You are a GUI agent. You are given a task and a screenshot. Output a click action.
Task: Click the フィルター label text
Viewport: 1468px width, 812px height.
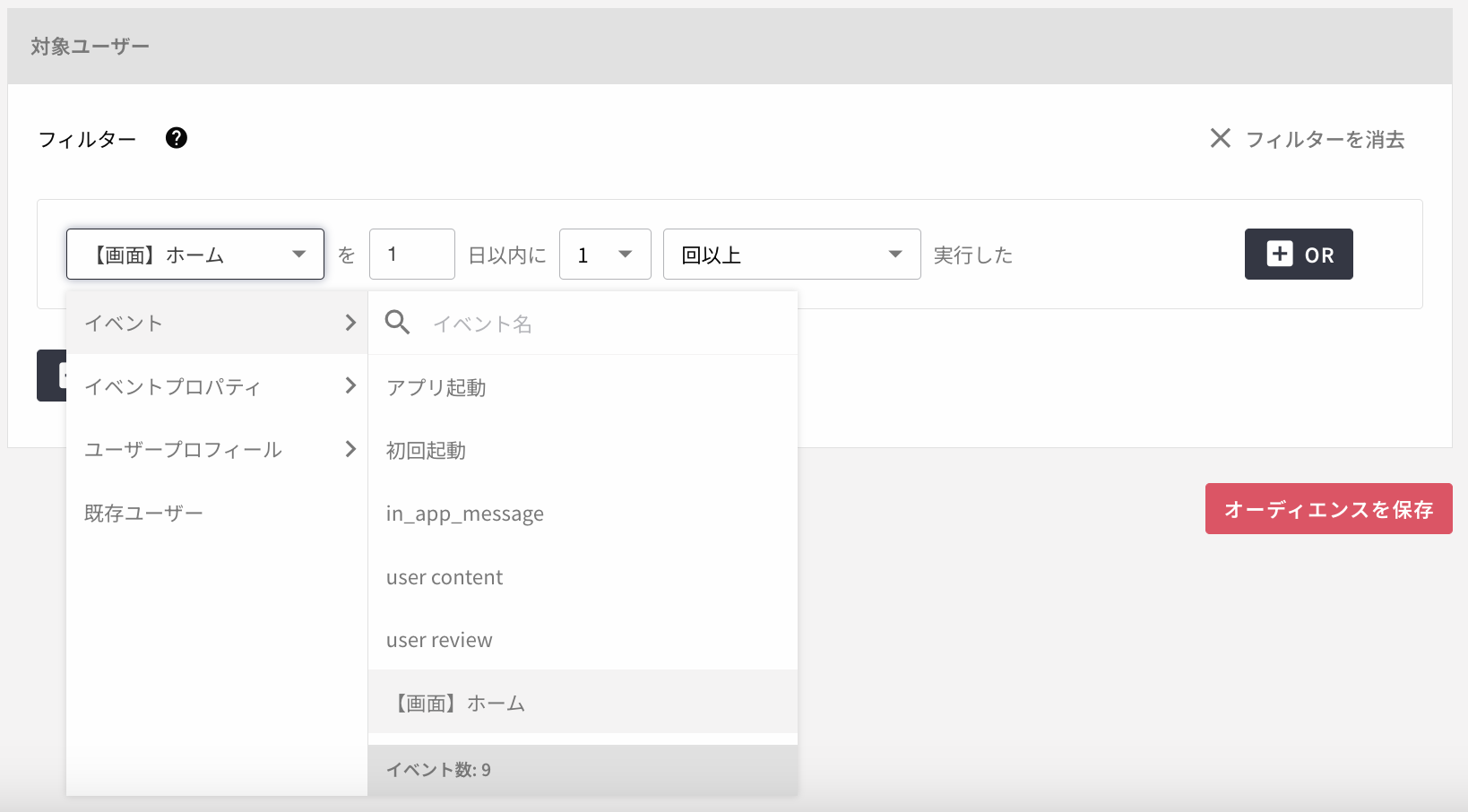click(87, 139)
